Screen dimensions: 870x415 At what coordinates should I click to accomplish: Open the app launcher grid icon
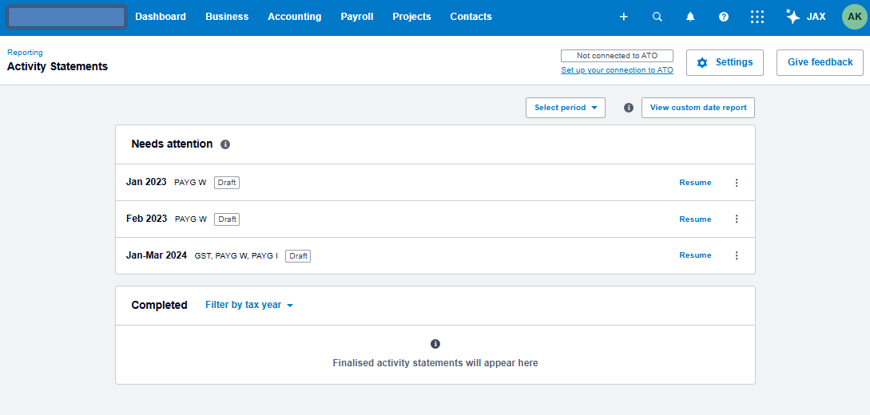click(757, 17)
